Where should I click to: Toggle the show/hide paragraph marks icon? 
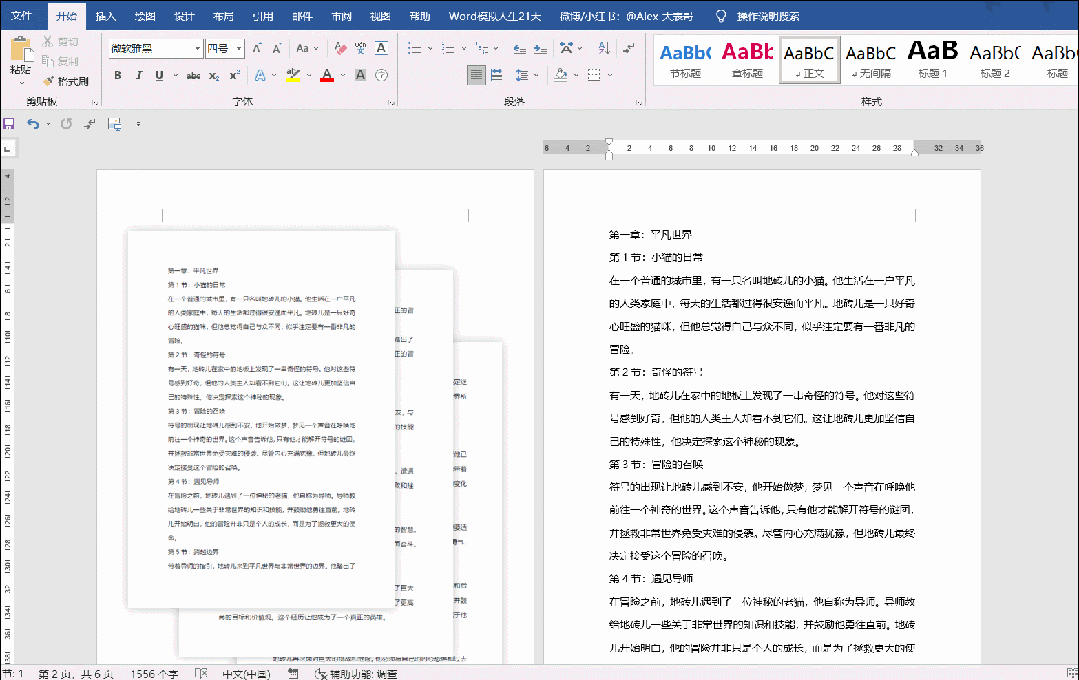coord(628,49)
